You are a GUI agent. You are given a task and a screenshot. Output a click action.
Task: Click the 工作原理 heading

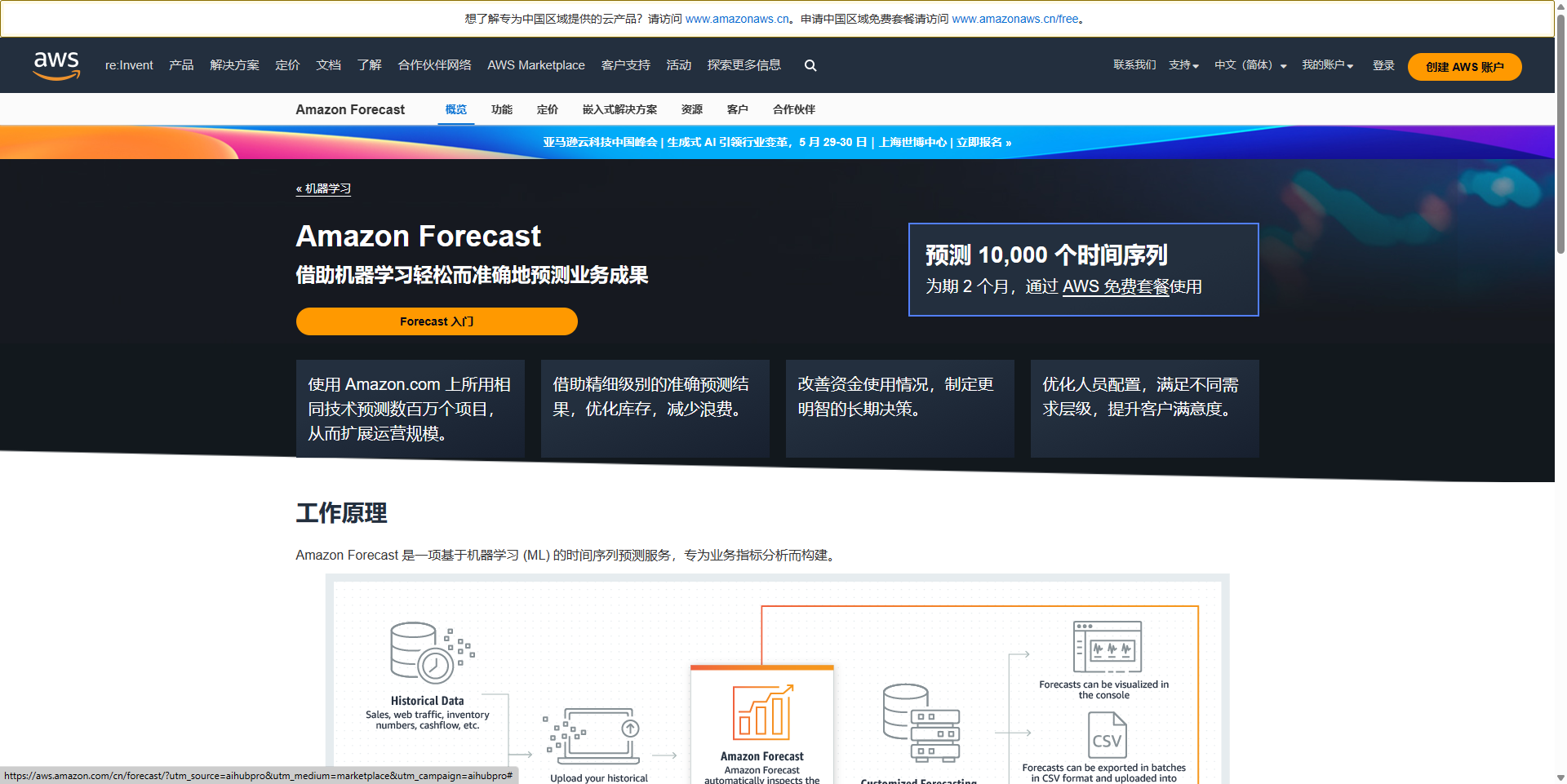[341, 513]
